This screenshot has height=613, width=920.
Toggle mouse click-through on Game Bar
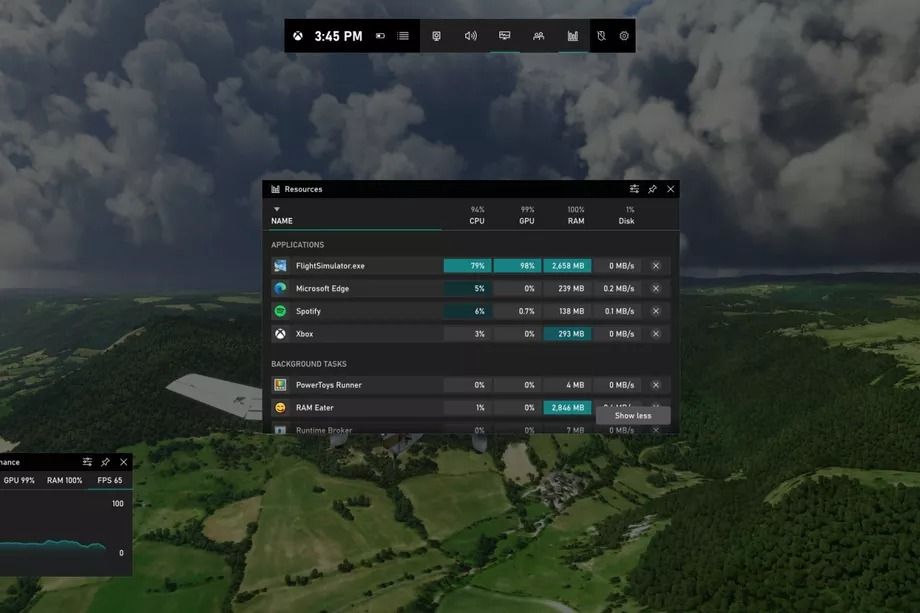click(x=601, y=36)
